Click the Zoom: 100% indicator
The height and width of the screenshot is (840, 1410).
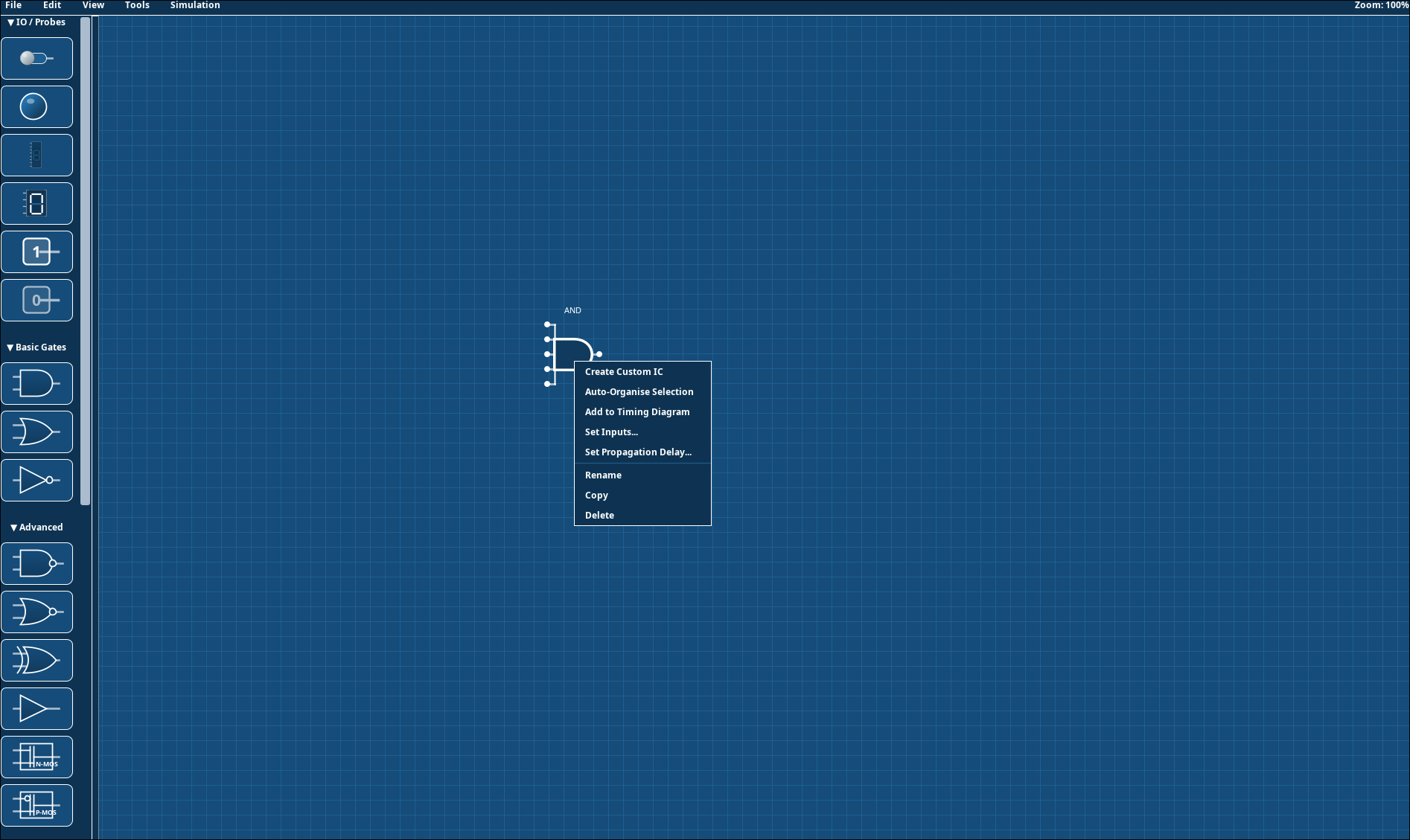click(1381, 5)
